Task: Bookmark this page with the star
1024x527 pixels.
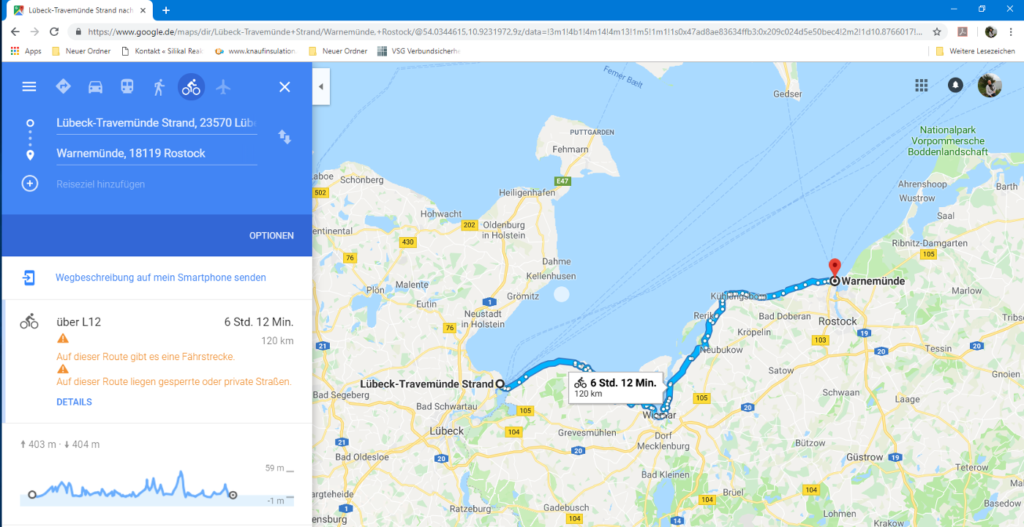Action: [936, 31]
